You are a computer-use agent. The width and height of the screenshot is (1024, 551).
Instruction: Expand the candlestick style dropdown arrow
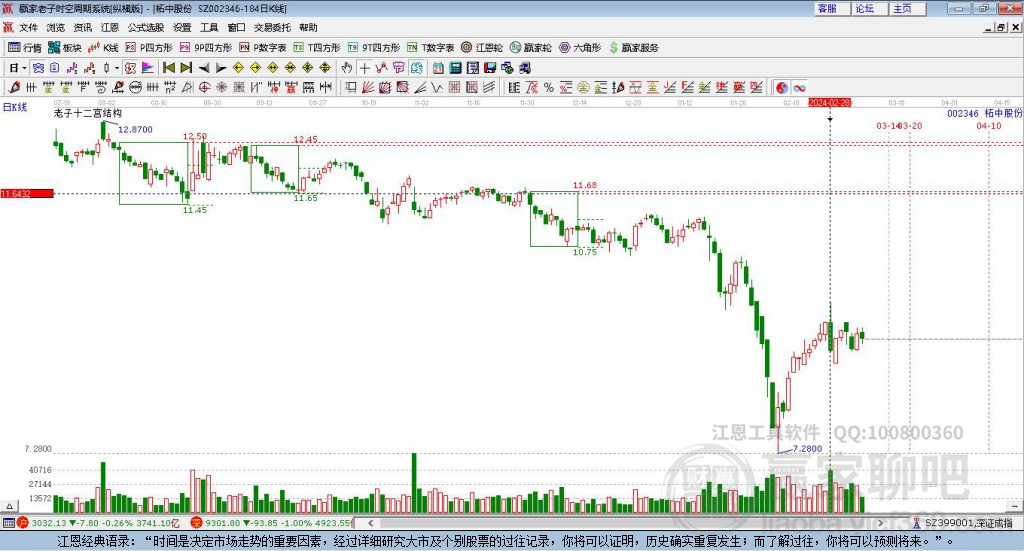coord(117,68)
